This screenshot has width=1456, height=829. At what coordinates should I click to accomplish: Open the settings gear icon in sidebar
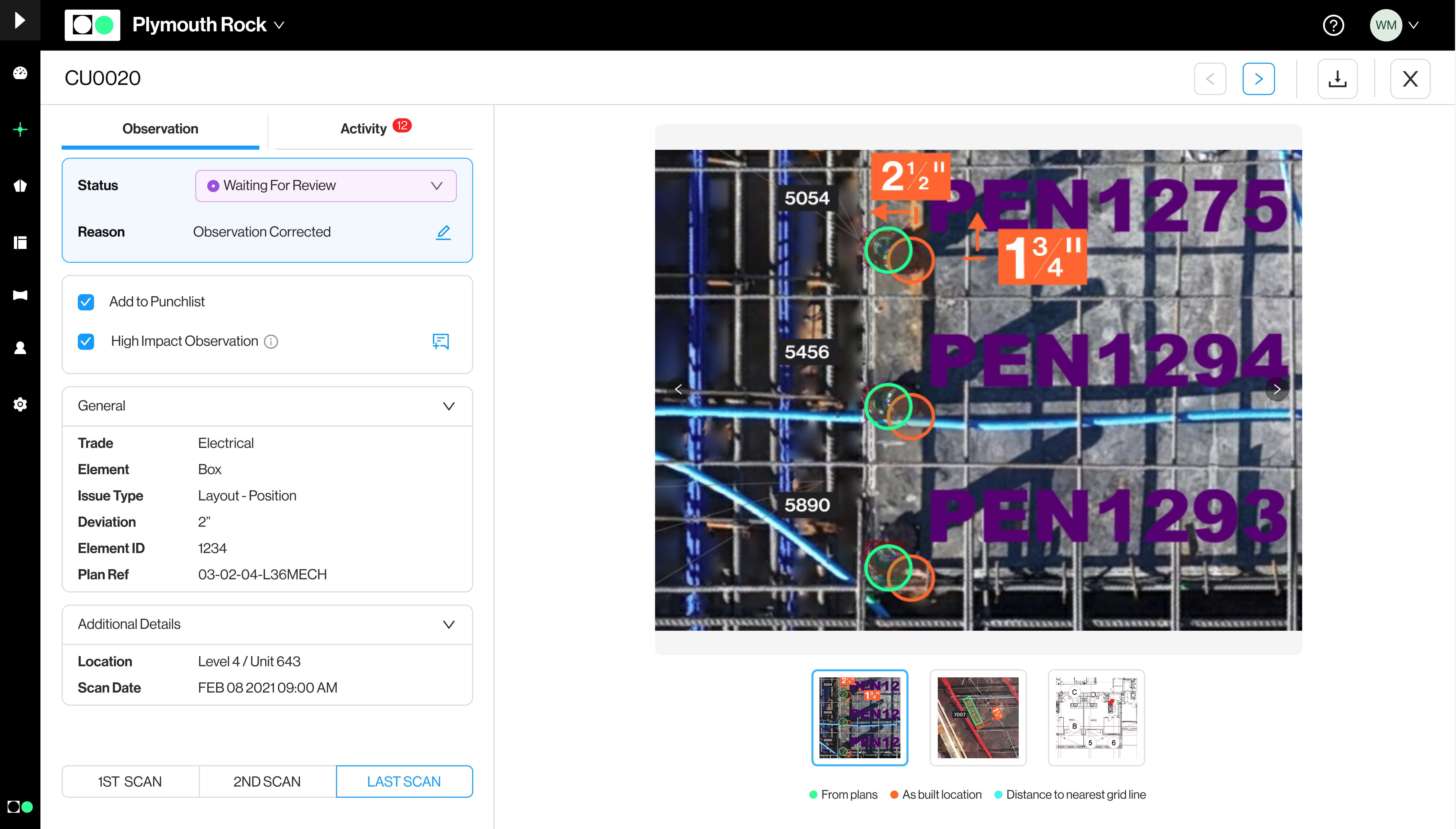tap(20, 404)
